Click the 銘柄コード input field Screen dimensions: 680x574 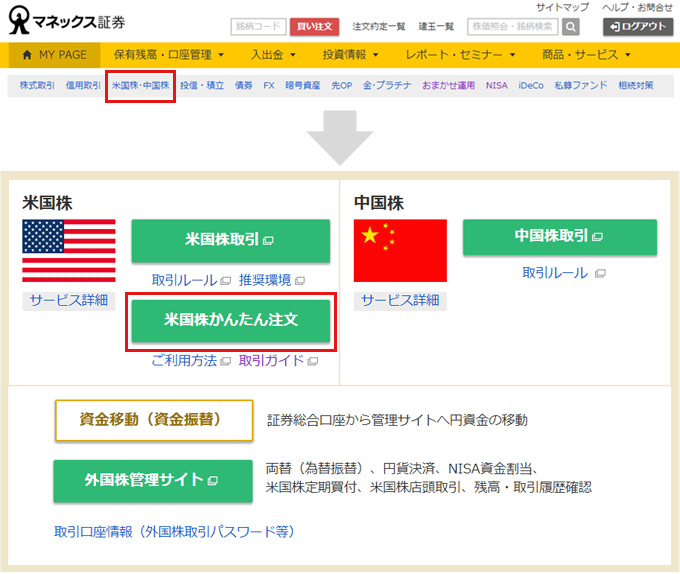258,27
